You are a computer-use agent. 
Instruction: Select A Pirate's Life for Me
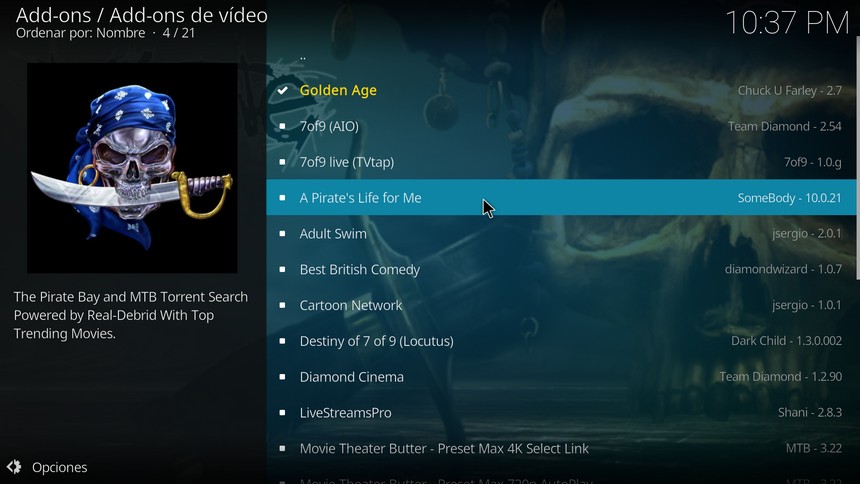click(x=561, y=198)
